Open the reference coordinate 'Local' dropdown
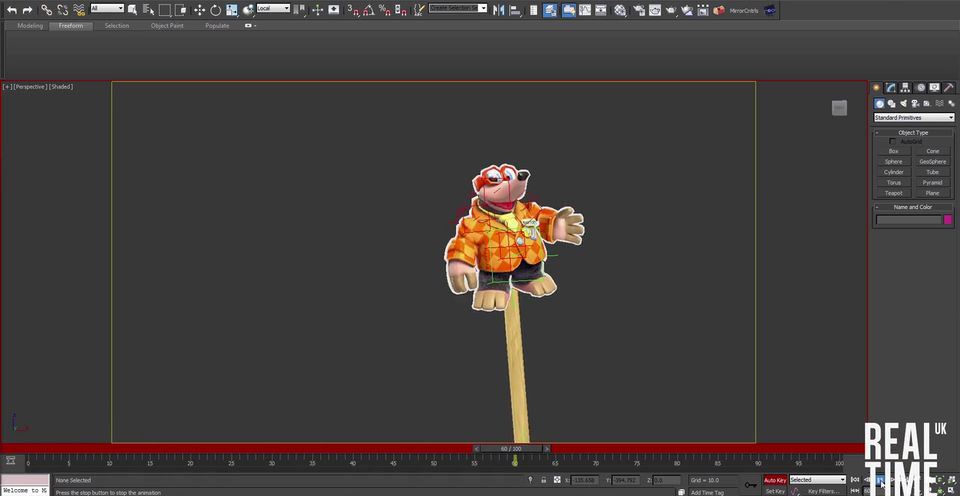 pos(273,9)
